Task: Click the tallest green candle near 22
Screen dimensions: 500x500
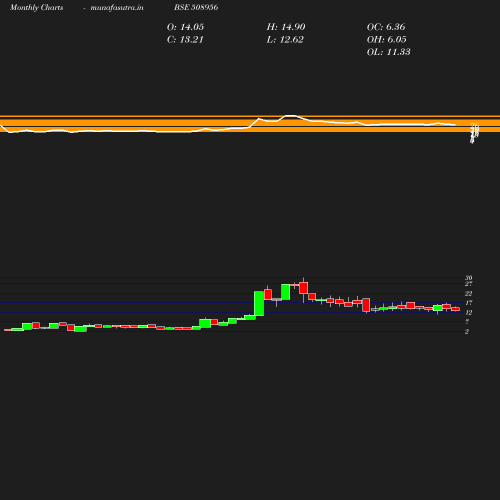Action: (259, 303)
